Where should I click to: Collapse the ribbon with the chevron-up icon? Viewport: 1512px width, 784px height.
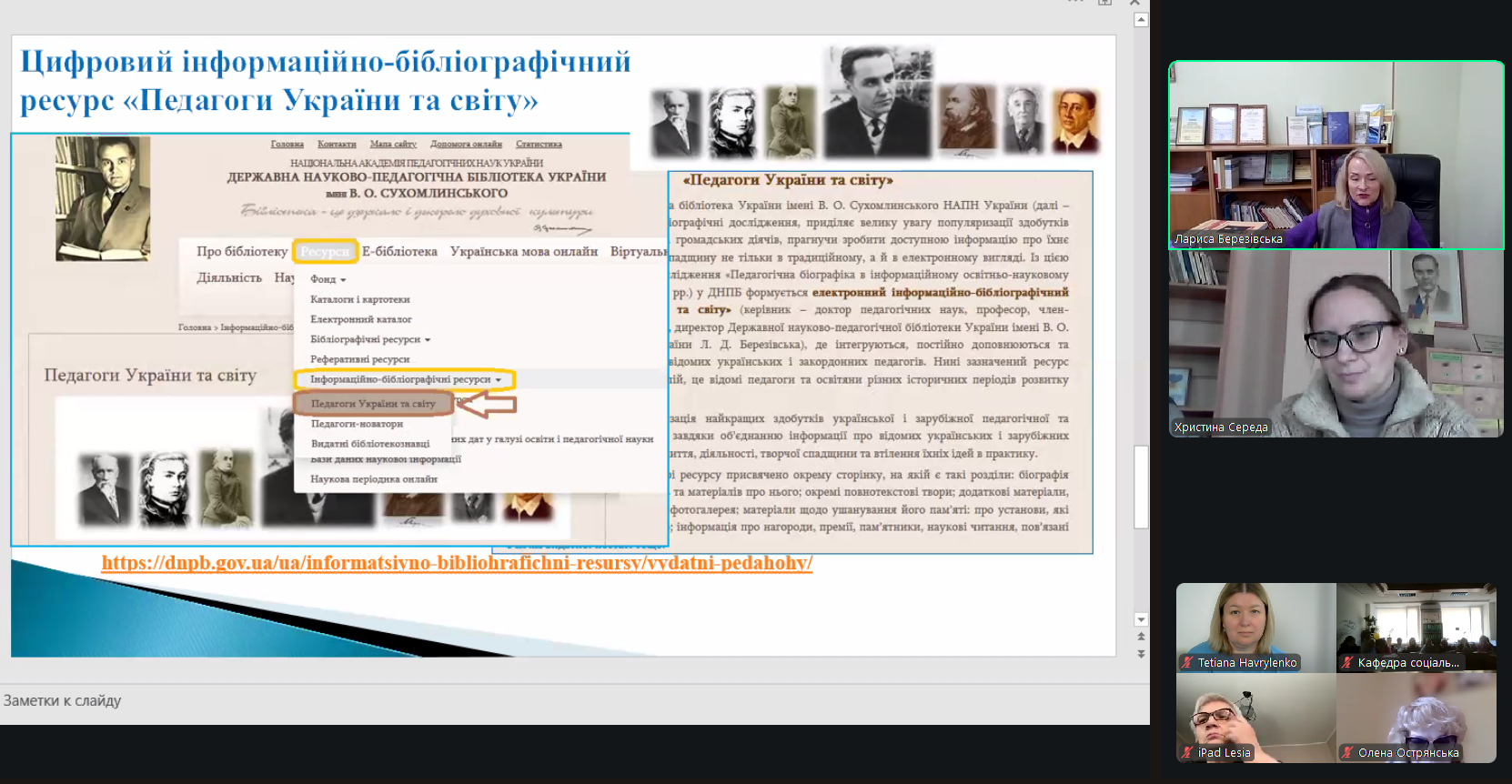tap(1134, 3)
